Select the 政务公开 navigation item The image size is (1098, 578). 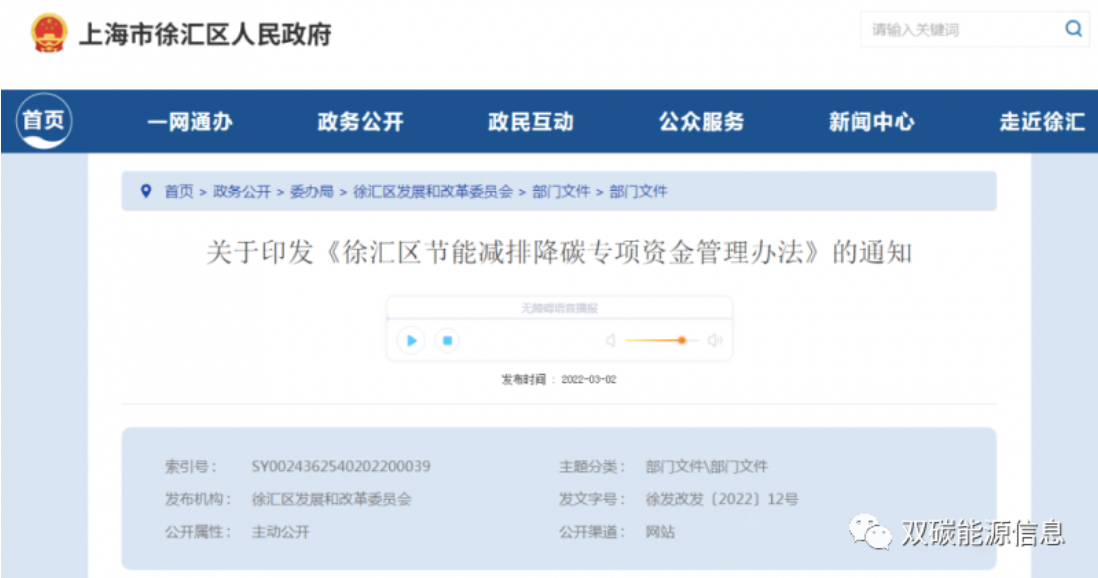[x=360, y=122]
